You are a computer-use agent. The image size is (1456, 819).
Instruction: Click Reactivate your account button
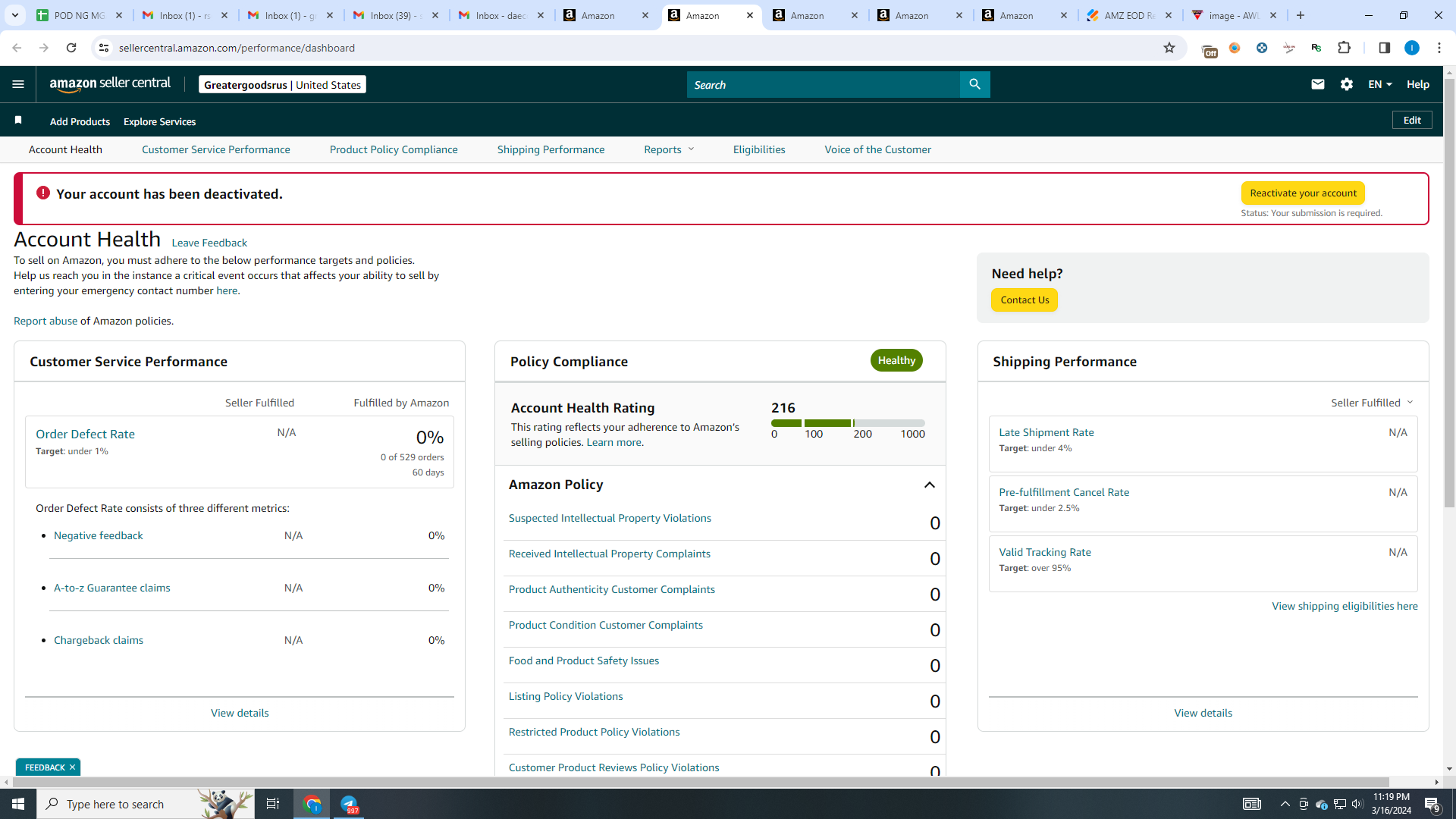point(1303,193)
